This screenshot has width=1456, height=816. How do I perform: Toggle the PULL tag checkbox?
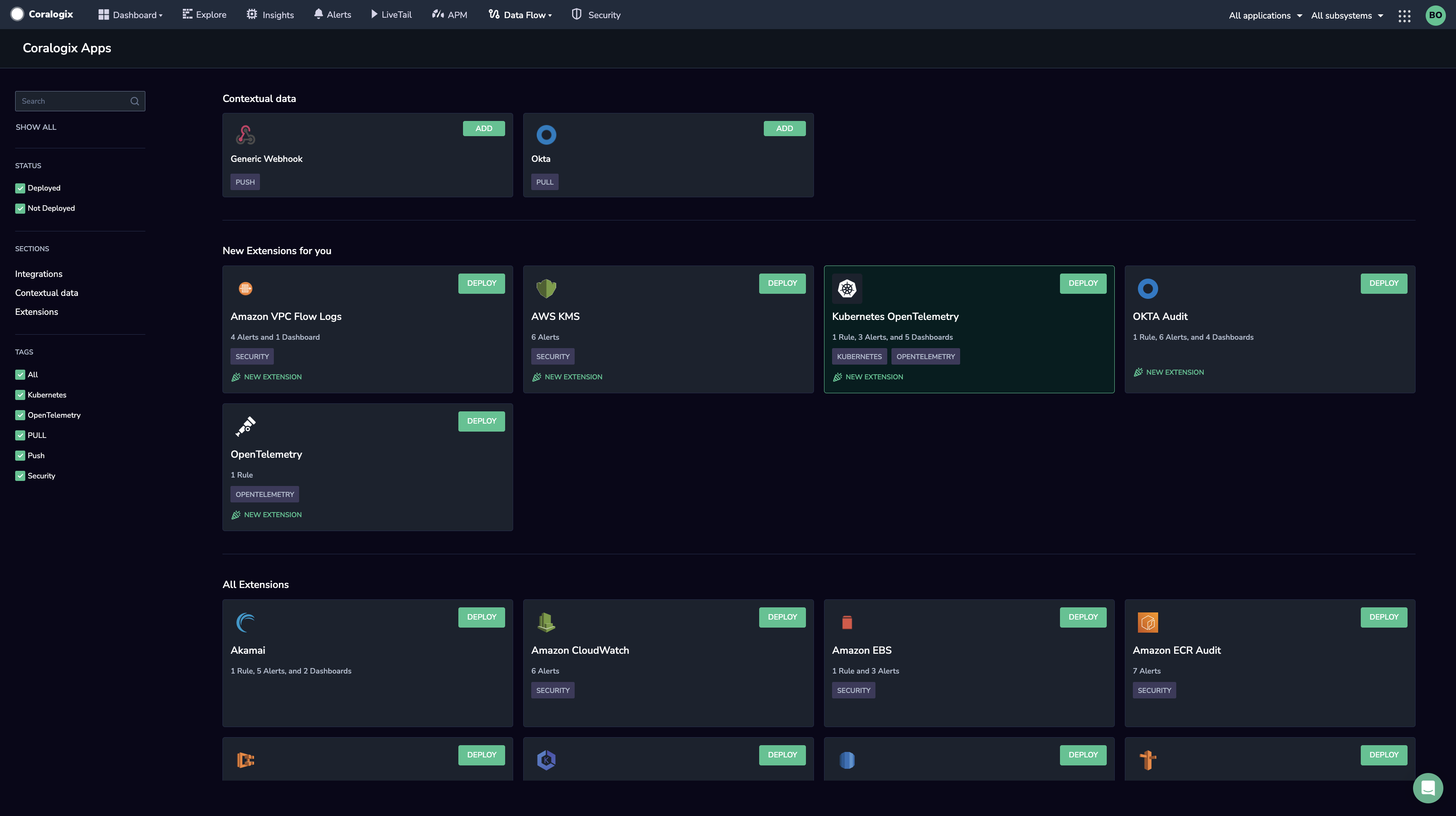(x=20, y=435)
